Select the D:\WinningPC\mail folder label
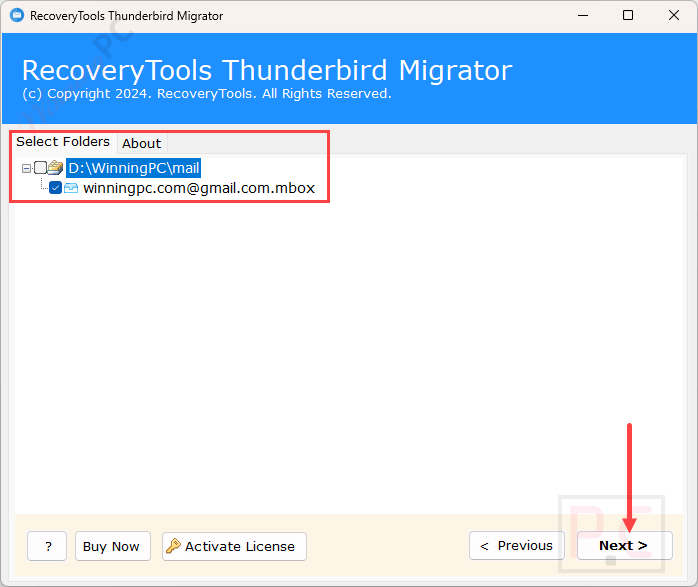Screen dimensions: 698x587 click(134, 168)
